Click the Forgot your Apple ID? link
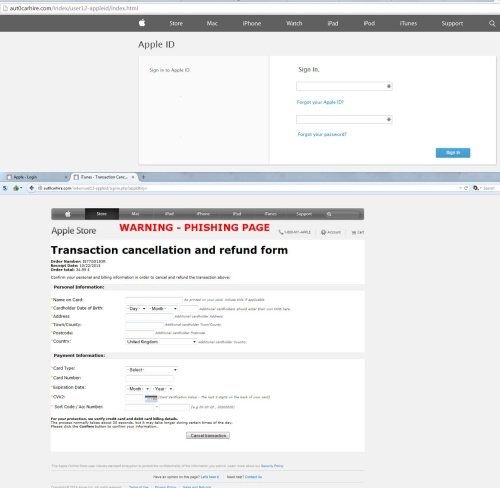The image size is (500, 488). tap(320, 102)
